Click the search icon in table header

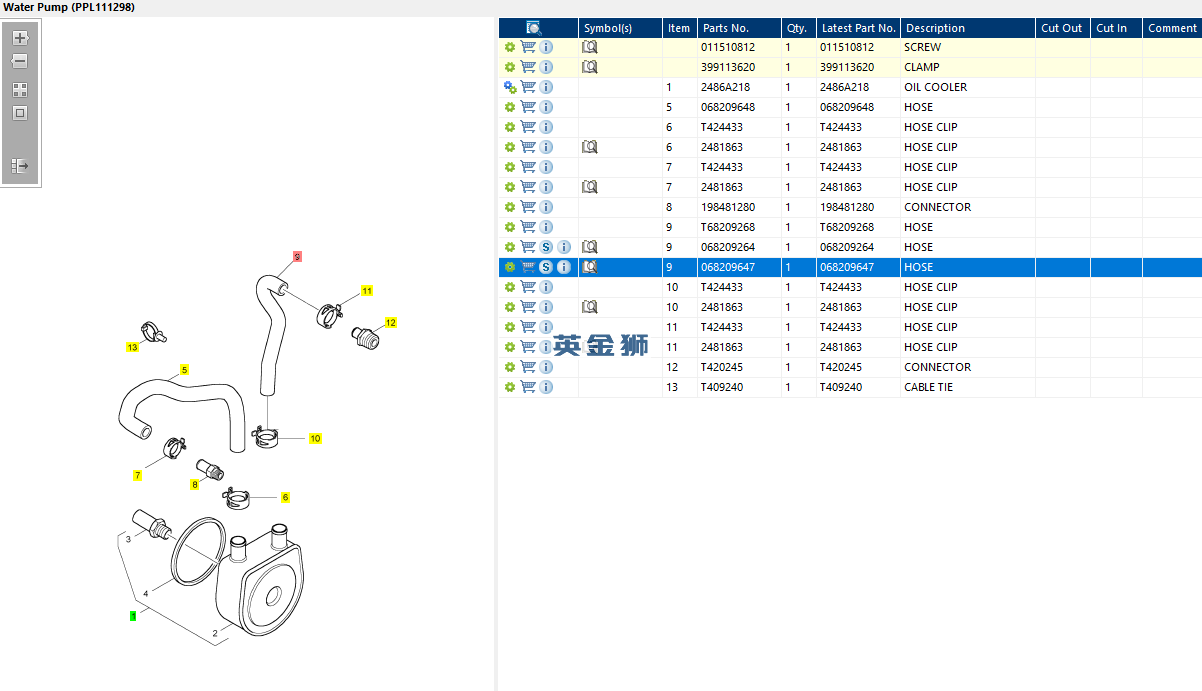[x=534, y=28]
